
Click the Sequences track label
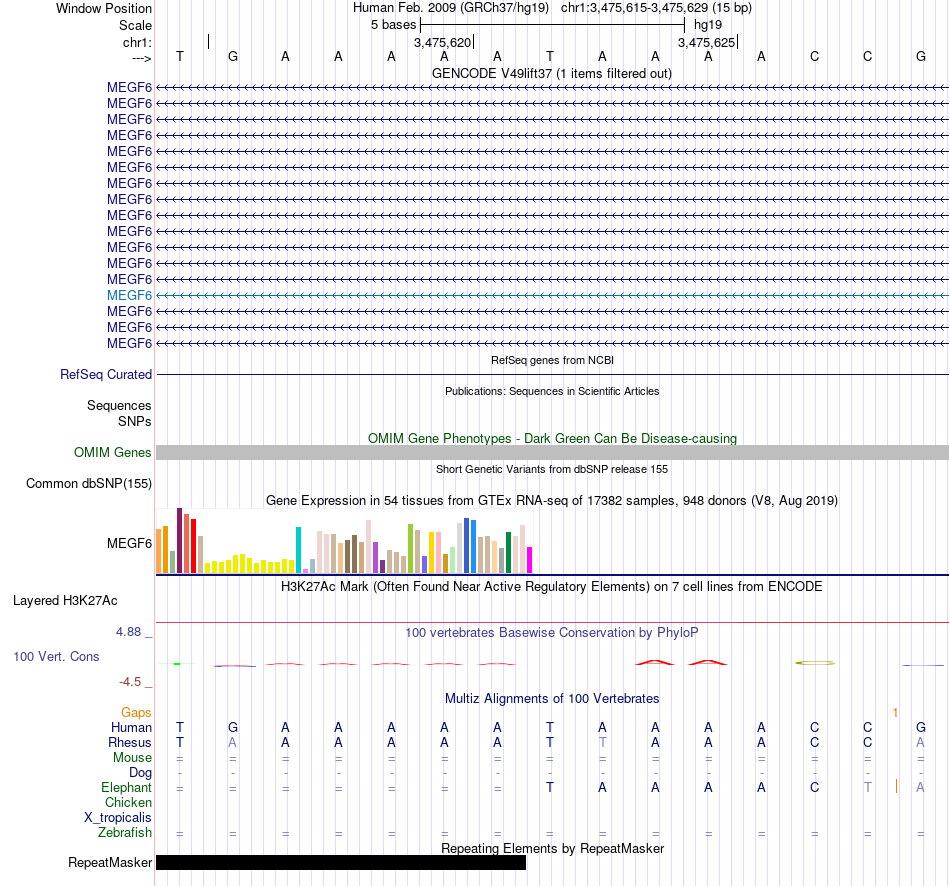(119, 405)
